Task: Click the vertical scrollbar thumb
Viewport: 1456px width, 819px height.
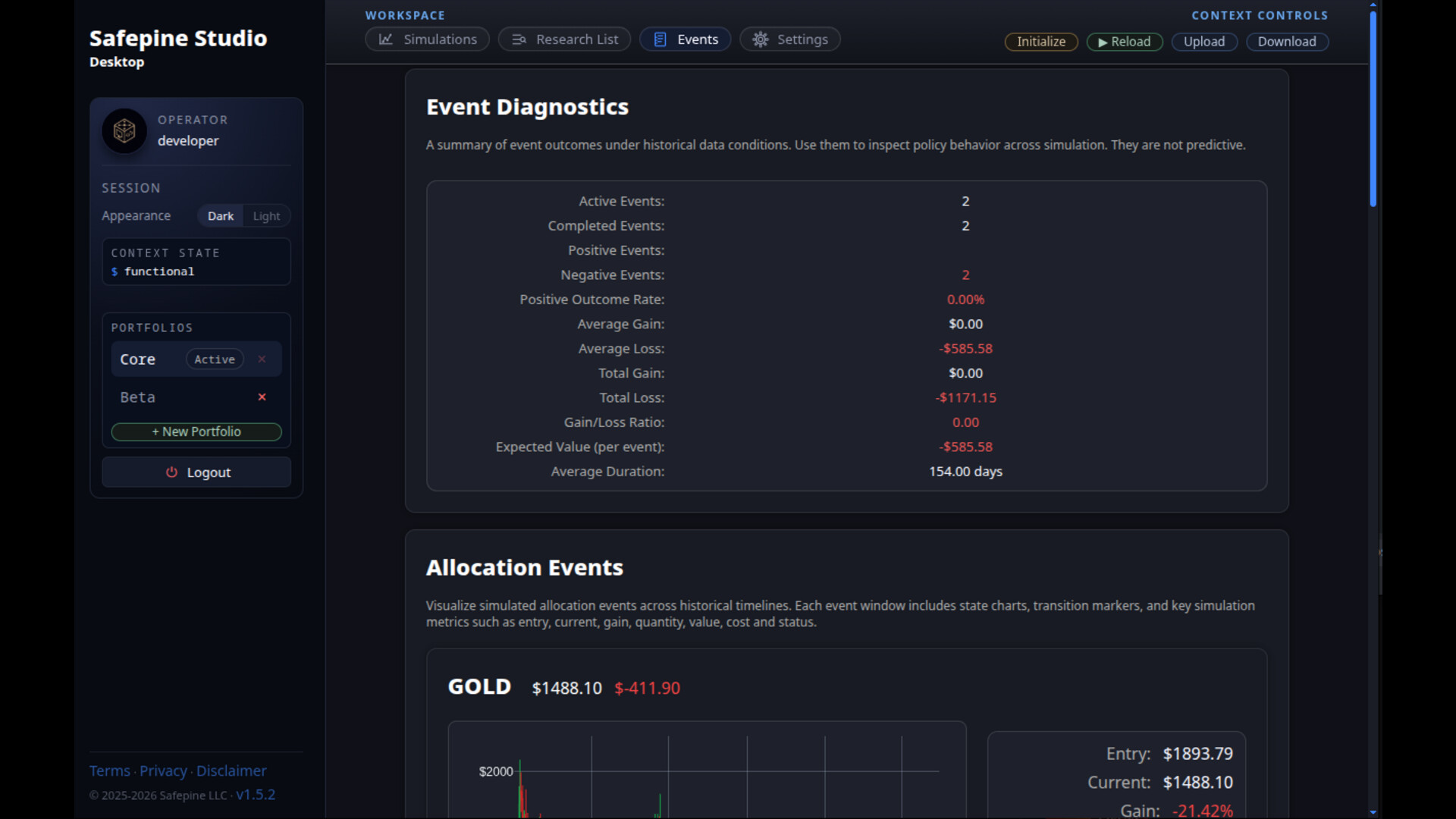Action: [1373, 108]
